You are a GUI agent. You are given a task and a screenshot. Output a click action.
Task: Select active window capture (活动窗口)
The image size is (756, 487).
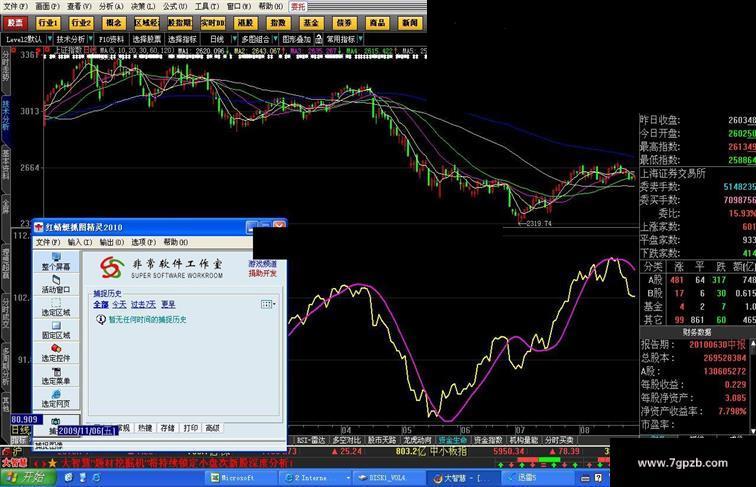point(56,284)
